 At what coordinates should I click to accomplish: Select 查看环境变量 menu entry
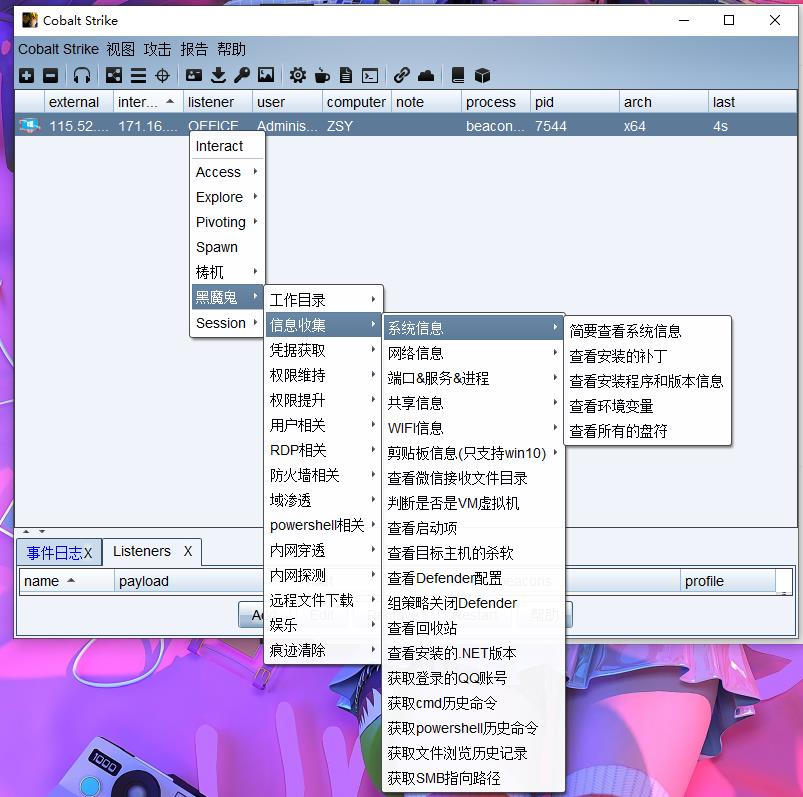point(647,406)
